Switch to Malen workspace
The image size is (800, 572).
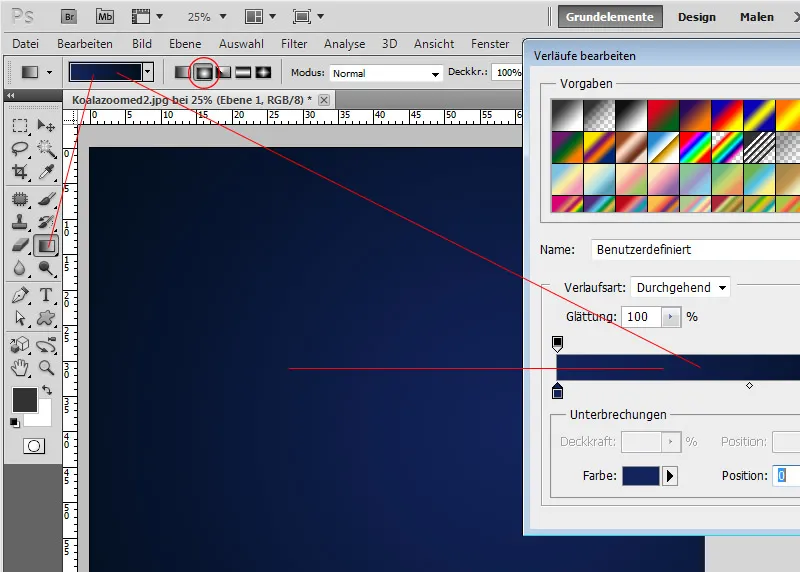click(x=757, y=17)
